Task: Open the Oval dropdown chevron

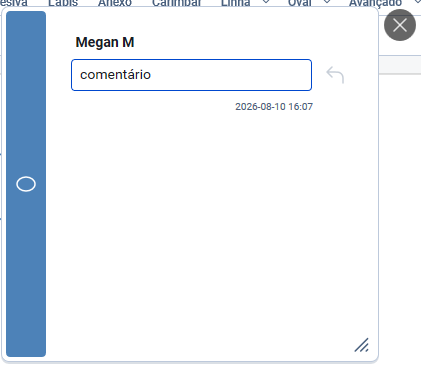Action: [327, 2]
